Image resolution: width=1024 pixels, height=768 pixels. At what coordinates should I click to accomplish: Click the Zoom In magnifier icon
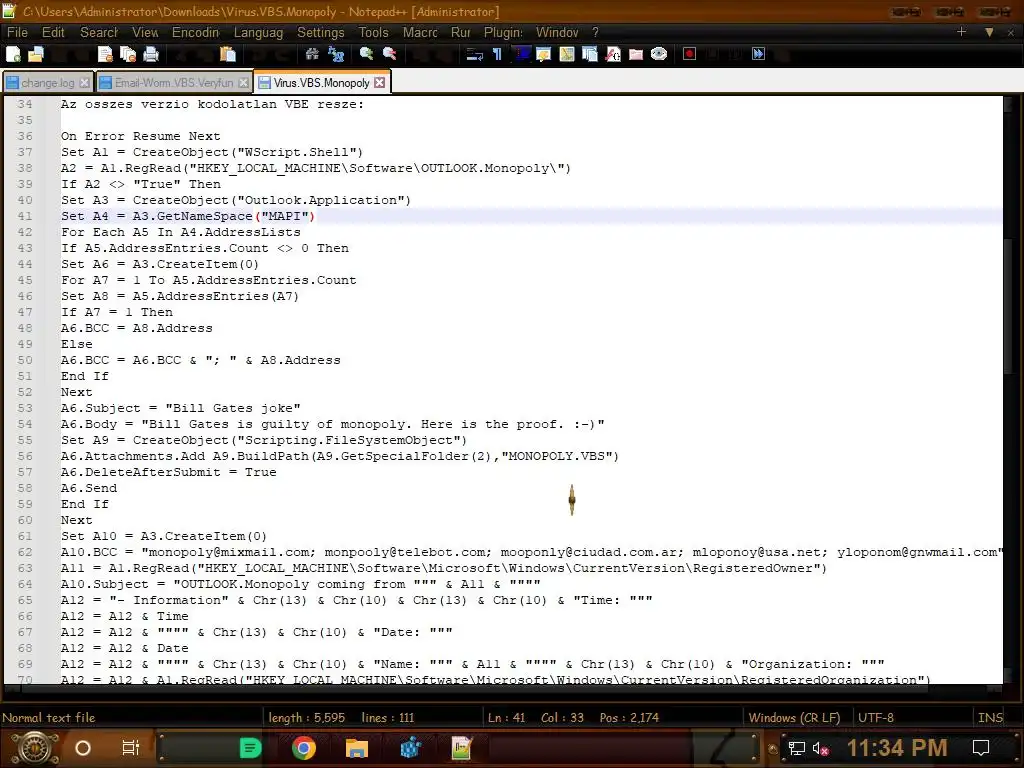pyautogui.click(x=366, y=54)
